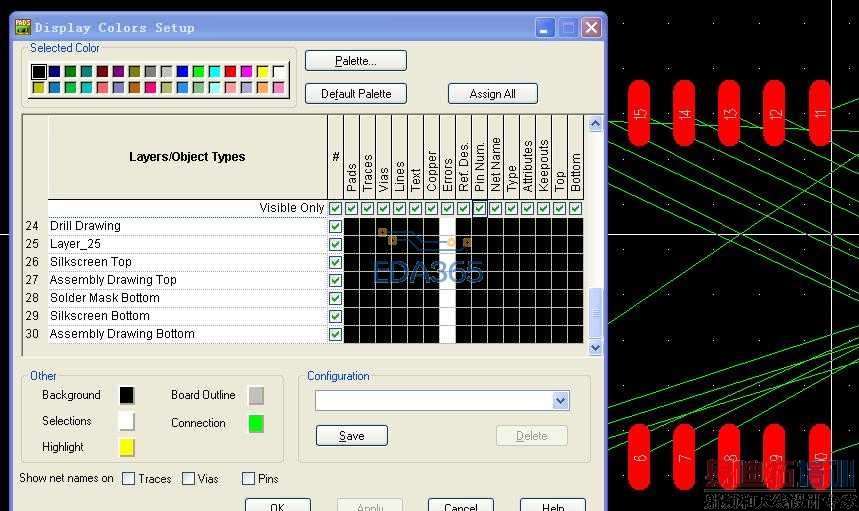
Task: Select the Assembly Drawing Bottom row
Action: pos(187,334)
